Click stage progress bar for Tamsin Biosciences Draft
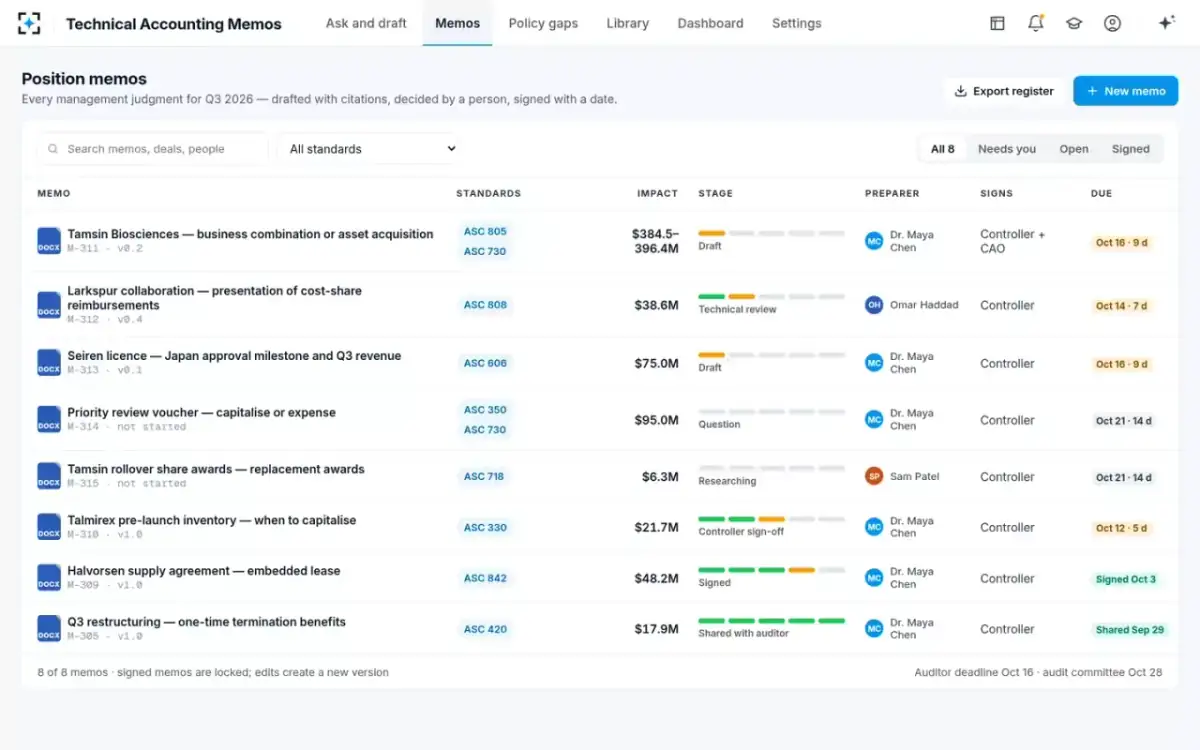 (771, 233)
